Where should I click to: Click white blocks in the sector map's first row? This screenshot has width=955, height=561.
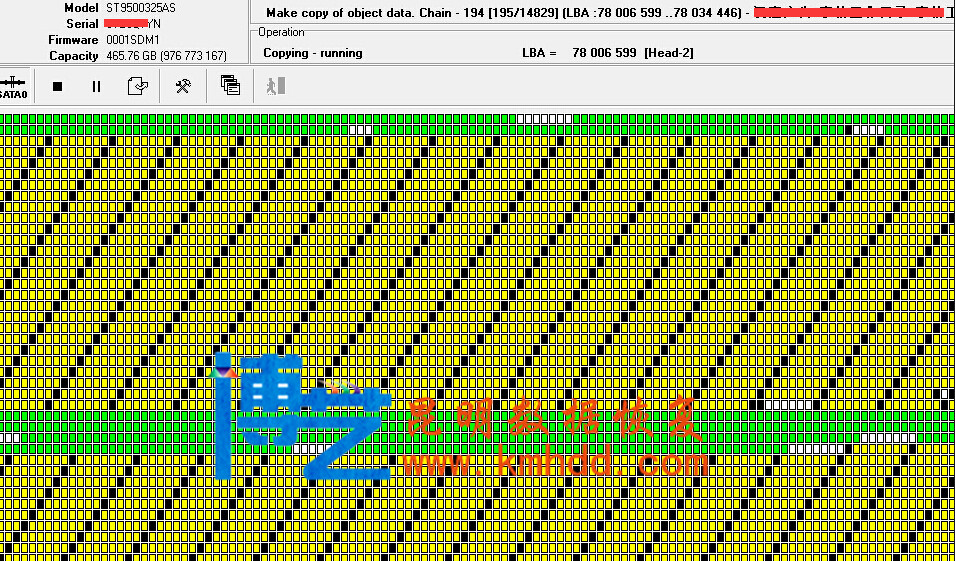point(547,119)
